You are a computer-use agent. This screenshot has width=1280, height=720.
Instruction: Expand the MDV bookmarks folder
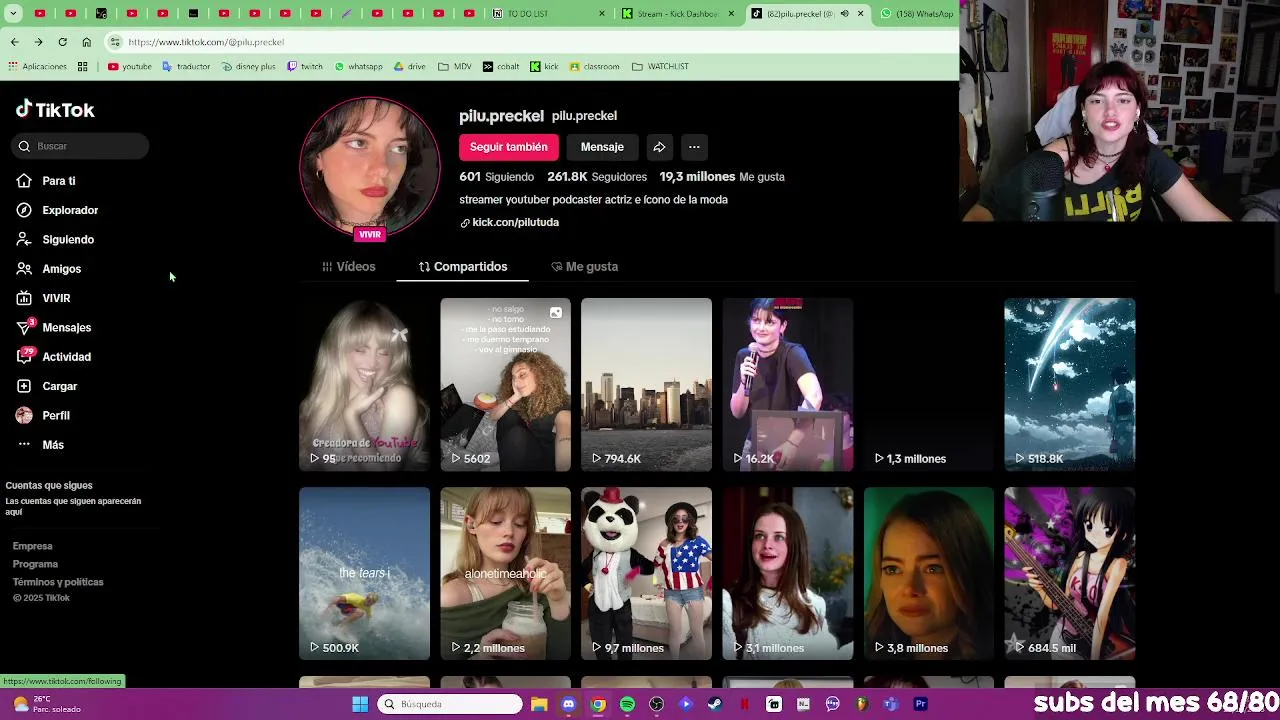point(455,67)
